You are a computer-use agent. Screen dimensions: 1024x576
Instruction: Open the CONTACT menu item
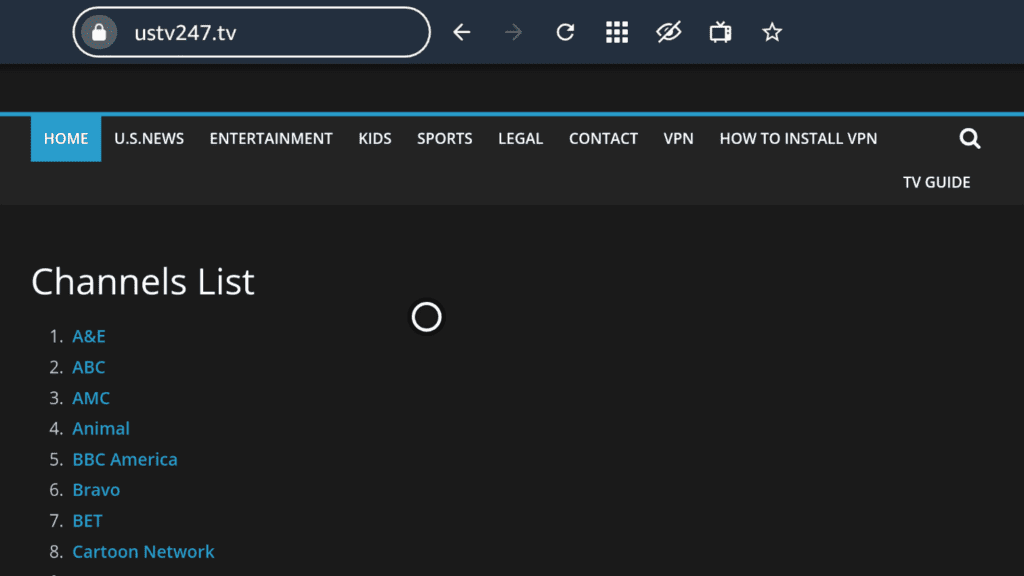tap(603, 138)
